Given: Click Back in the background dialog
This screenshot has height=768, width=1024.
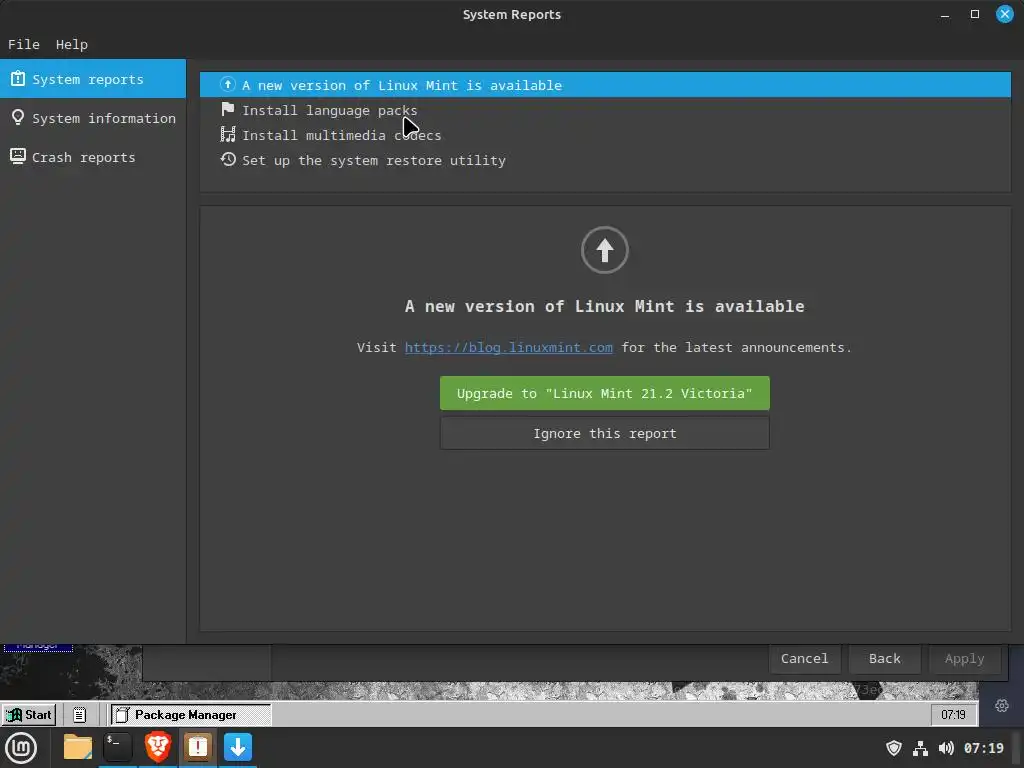Looking at the screenshot, I should point(885,658).
